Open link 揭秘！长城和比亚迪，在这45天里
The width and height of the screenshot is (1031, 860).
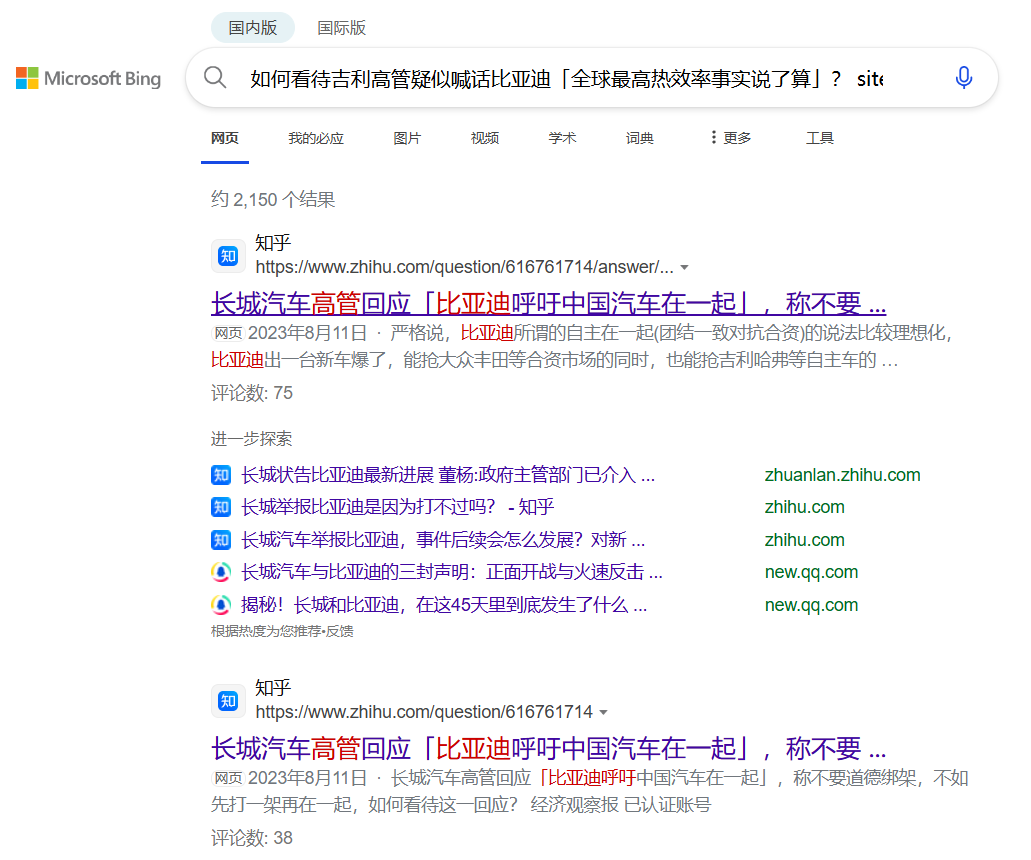444,605
